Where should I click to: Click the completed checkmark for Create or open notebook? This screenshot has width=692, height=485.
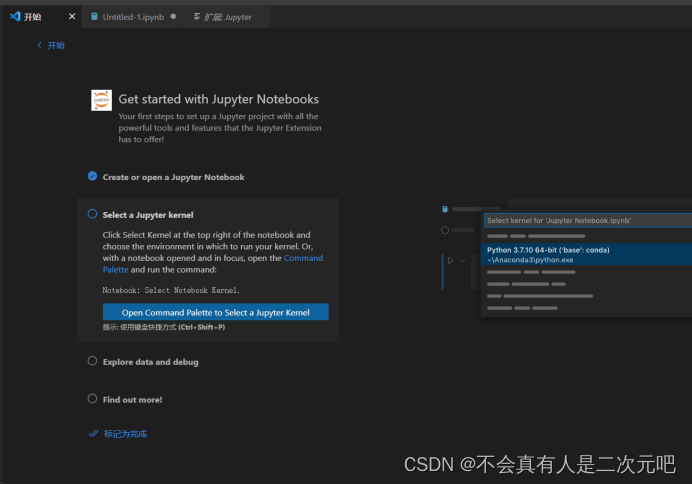point(92,176)
